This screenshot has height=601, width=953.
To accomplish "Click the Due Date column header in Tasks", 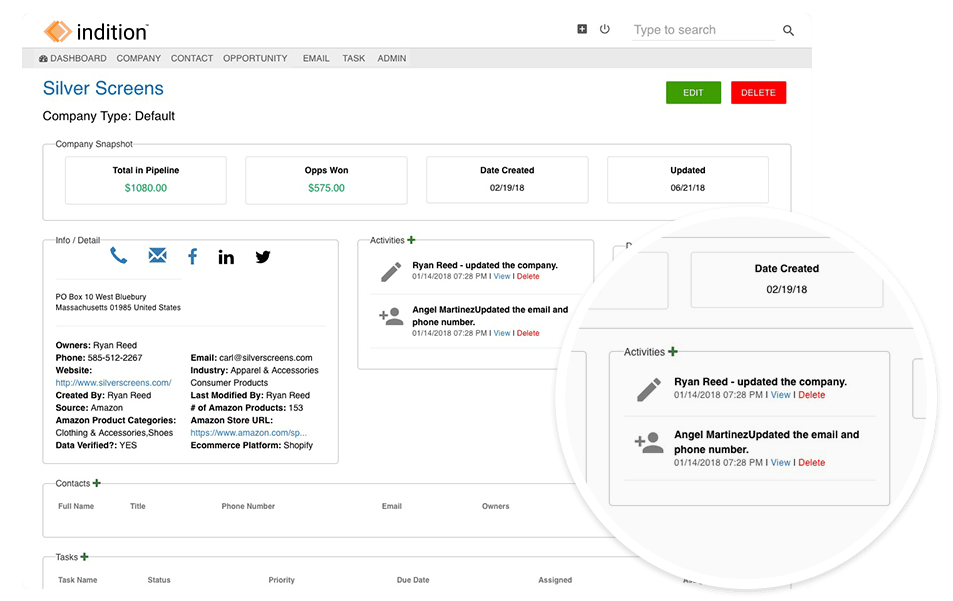I will point(413,580).
